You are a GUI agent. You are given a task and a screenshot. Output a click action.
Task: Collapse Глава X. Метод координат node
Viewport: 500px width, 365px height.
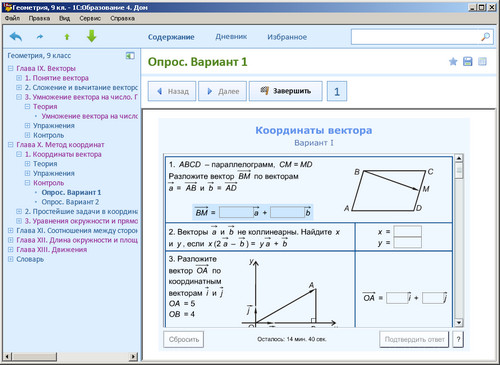[10, 145]
